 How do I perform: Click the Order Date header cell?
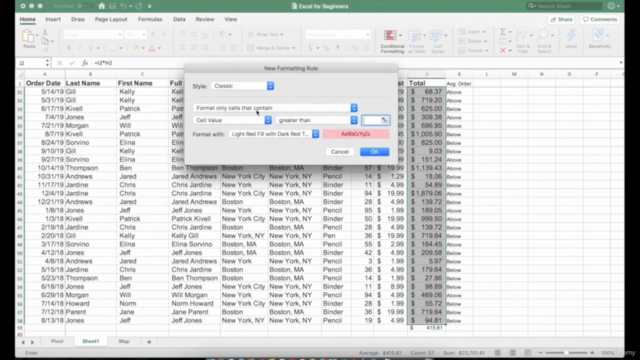[44, 83]
